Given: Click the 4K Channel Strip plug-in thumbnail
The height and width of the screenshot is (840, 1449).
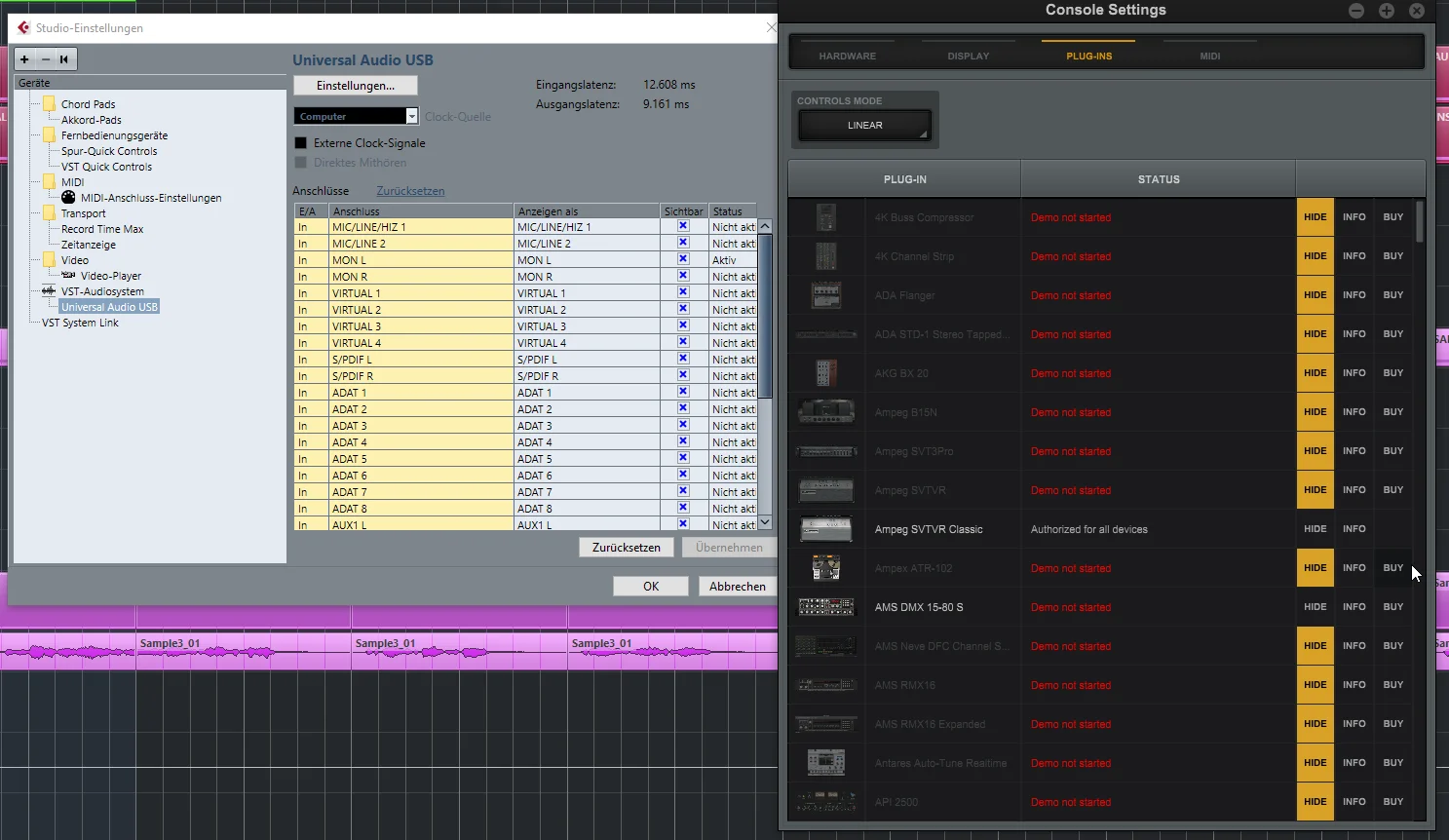Looking at the screenshot, I should click(x=826, y=256).
